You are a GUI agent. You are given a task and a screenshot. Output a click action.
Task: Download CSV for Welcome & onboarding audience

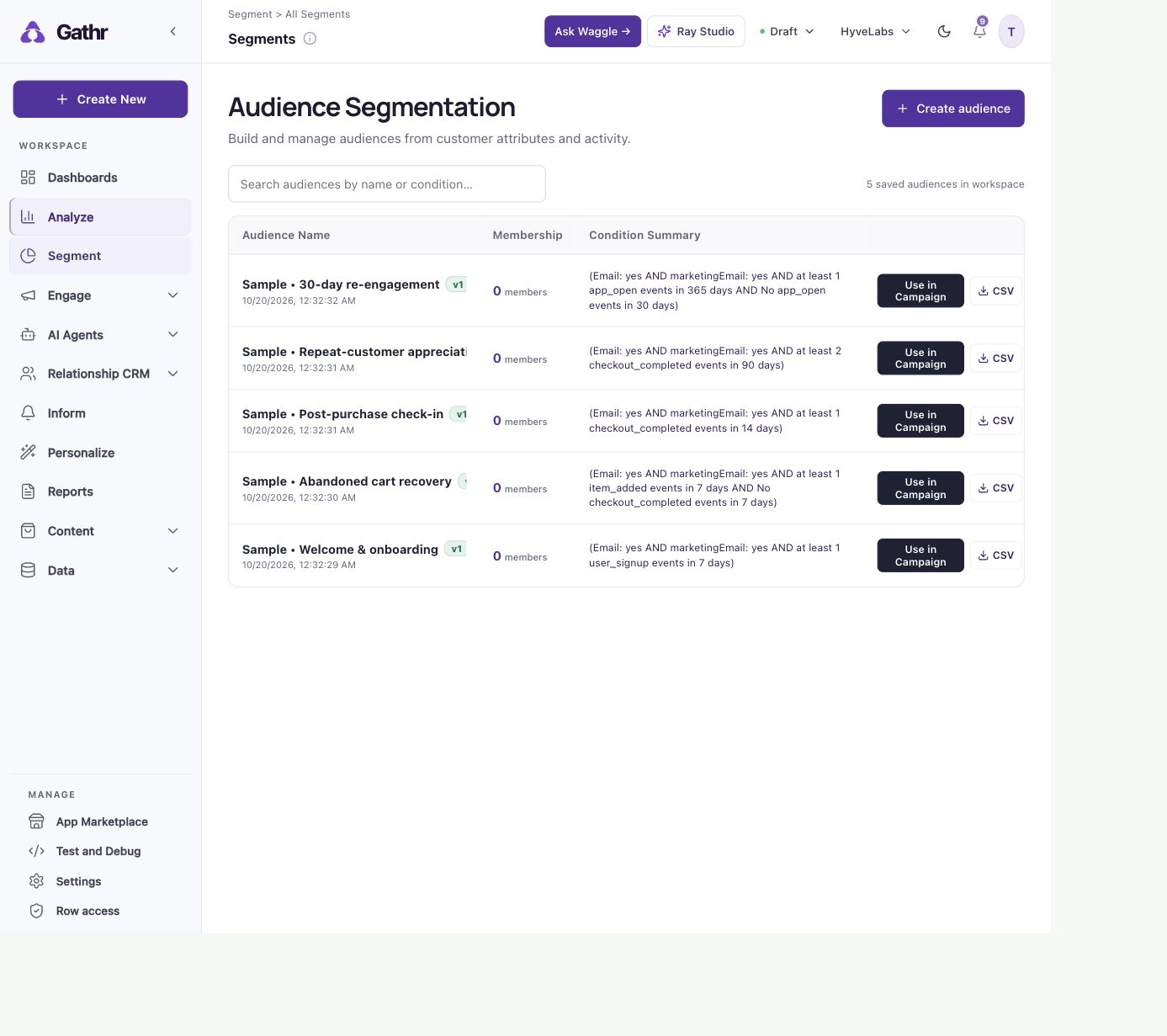point(996,555)
